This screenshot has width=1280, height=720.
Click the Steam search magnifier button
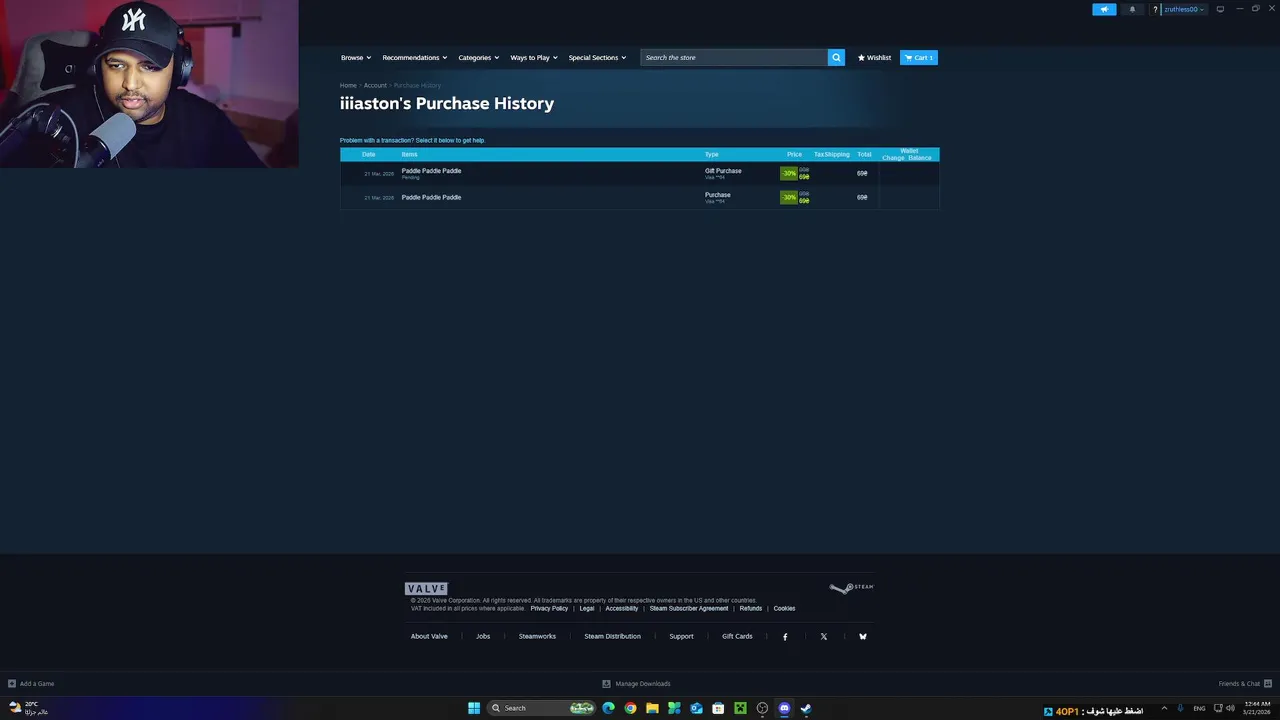click(836, 57)
